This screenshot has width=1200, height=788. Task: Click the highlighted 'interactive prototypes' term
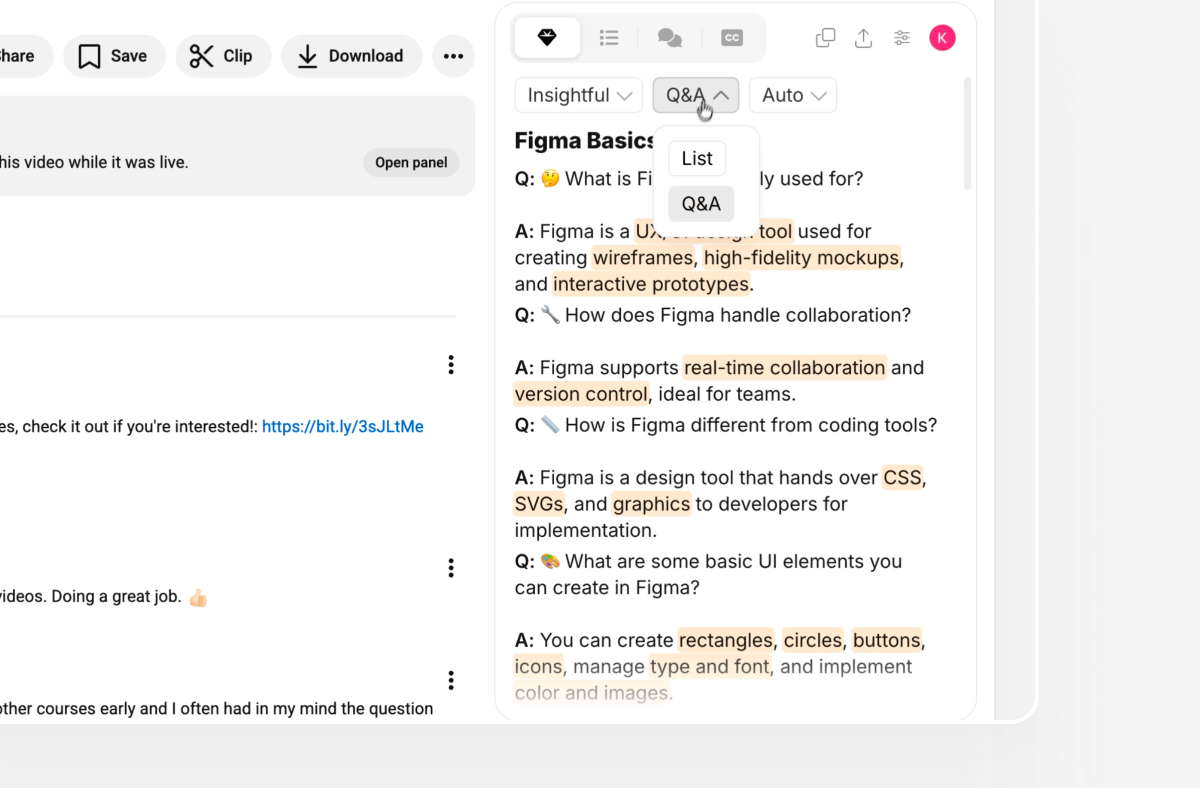651,284
